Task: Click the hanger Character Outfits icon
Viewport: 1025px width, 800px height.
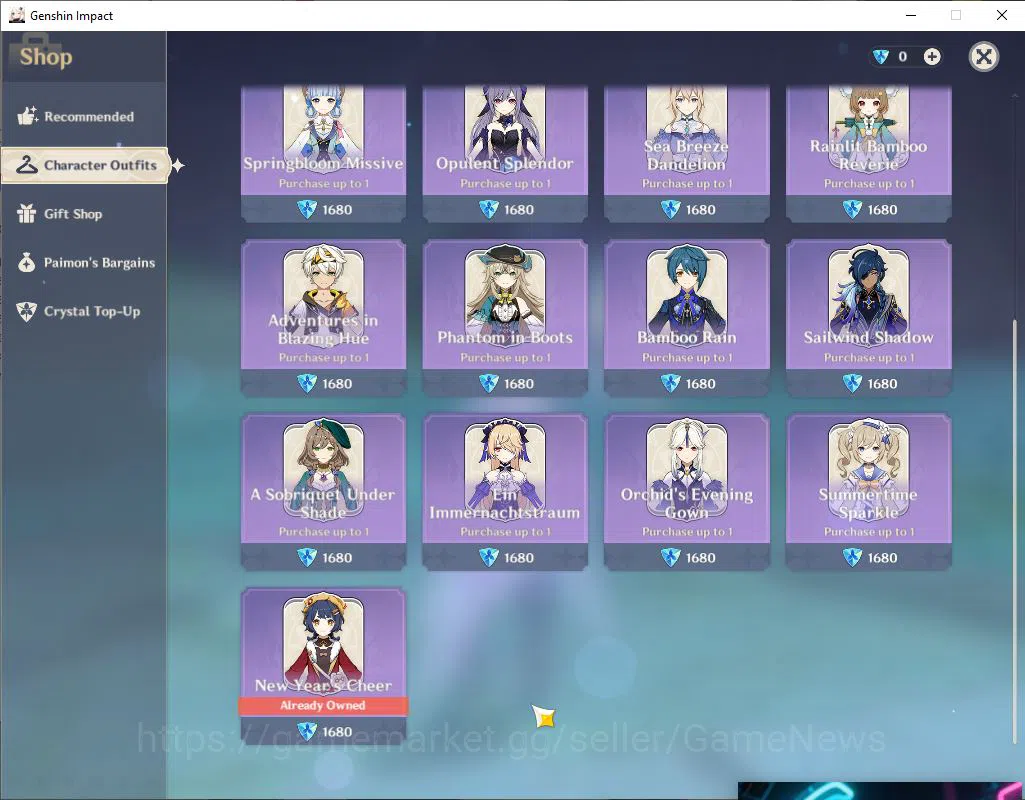Action: coord(27,165)
